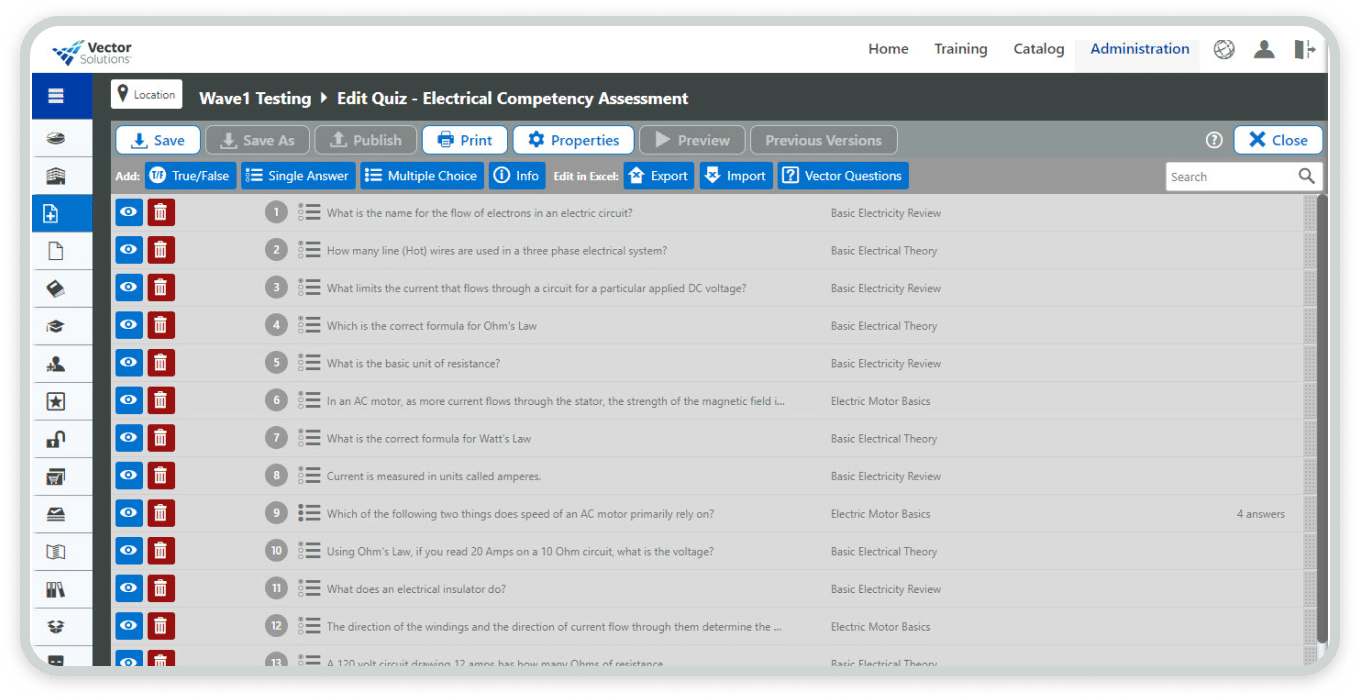Click the logout door icon
Viewport: 1358px width, 698px height.
tap(1304, 49)
